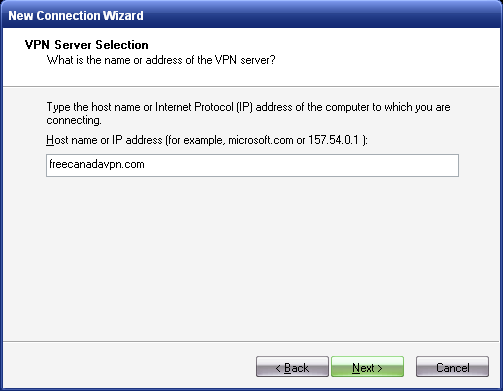Click the 157.54.0.1 example address
The width and height of the screenshot is (503, 391).
click(x=333, y=140)
